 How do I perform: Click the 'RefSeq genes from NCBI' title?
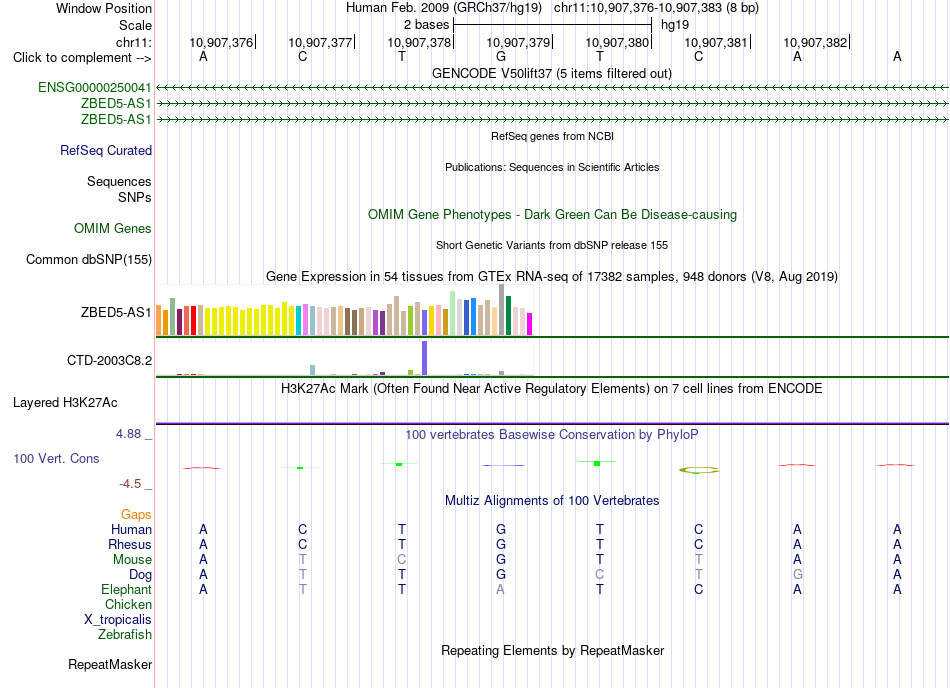point(553,136)
